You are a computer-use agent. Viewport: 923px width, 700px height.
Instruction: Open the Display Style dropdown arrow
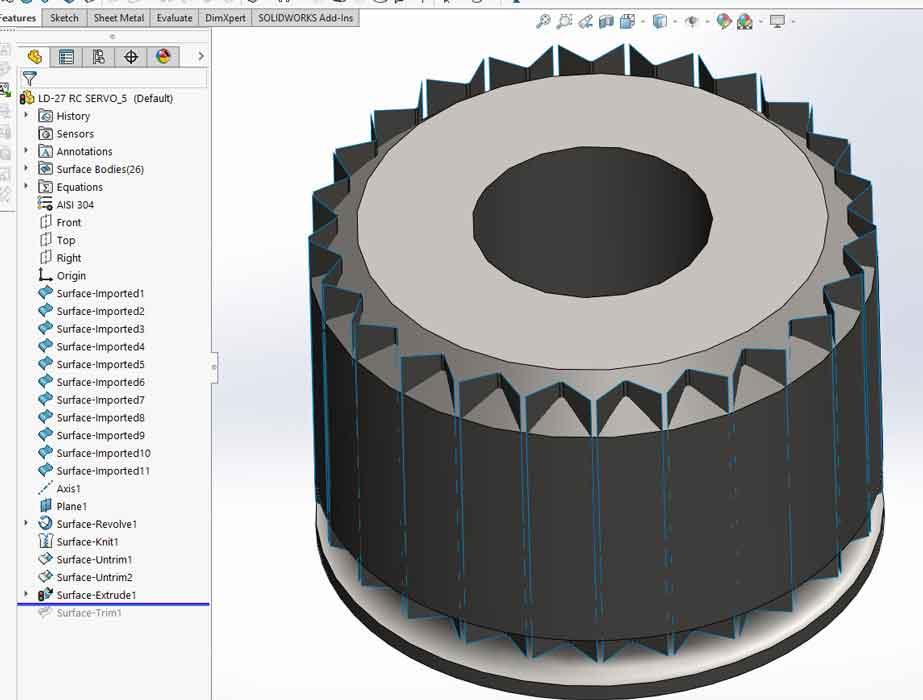click(x=675, y=22)
